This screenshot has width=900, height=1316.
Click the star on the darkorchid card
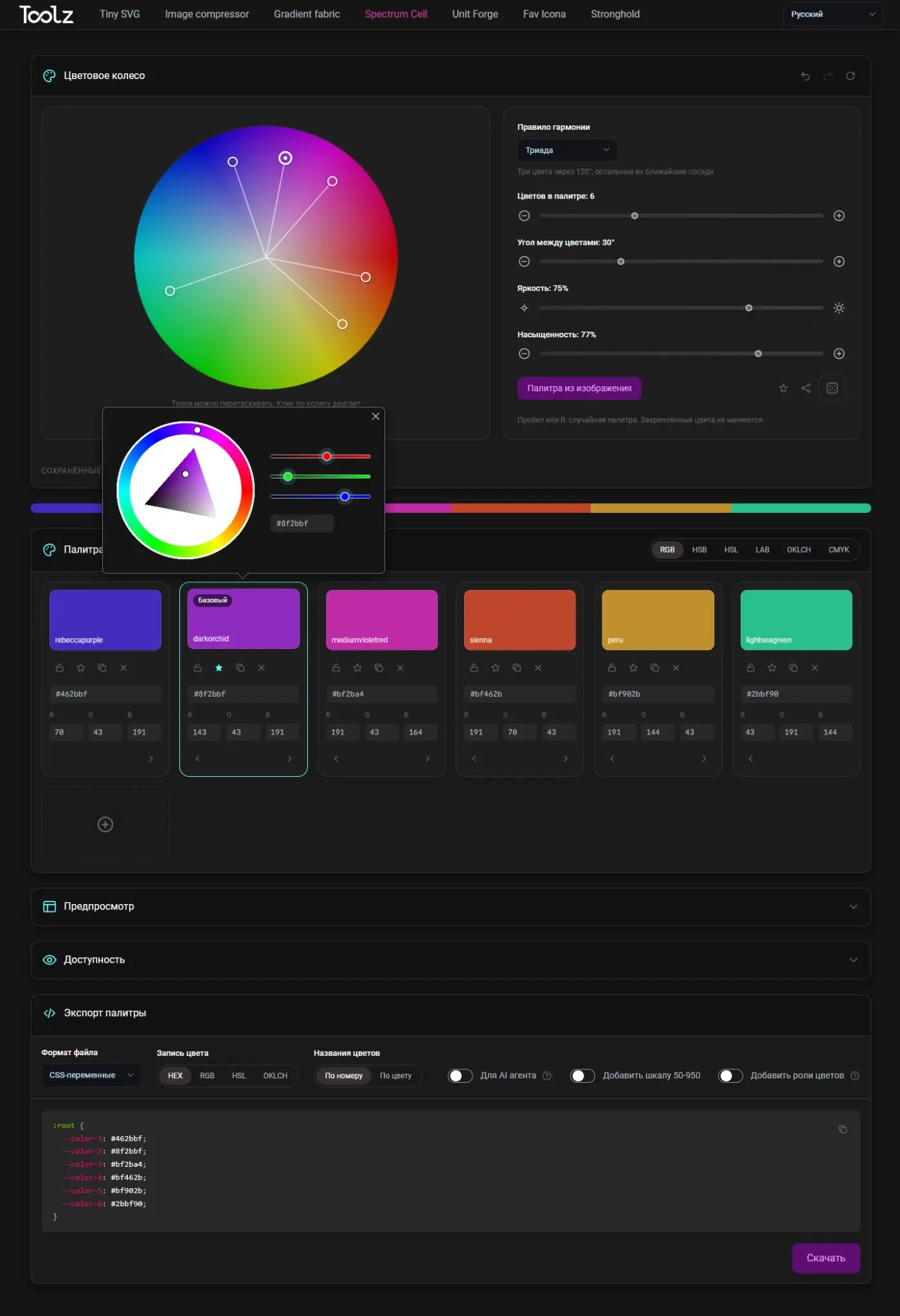pos(219,668)
